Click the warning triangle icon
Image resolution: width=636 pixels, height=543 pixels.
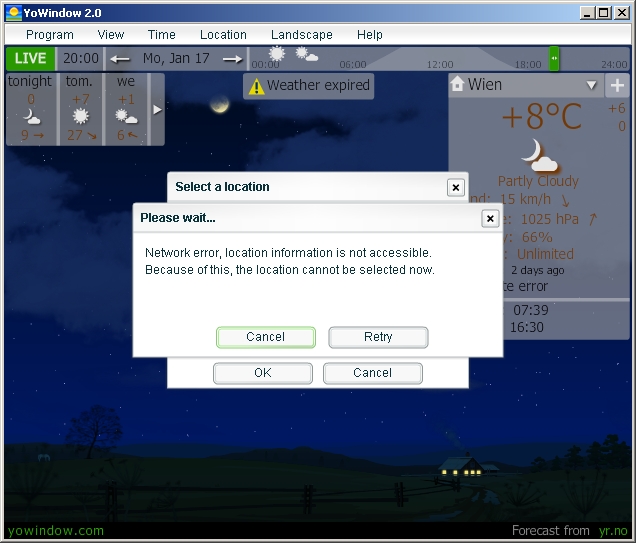(256, 86)
